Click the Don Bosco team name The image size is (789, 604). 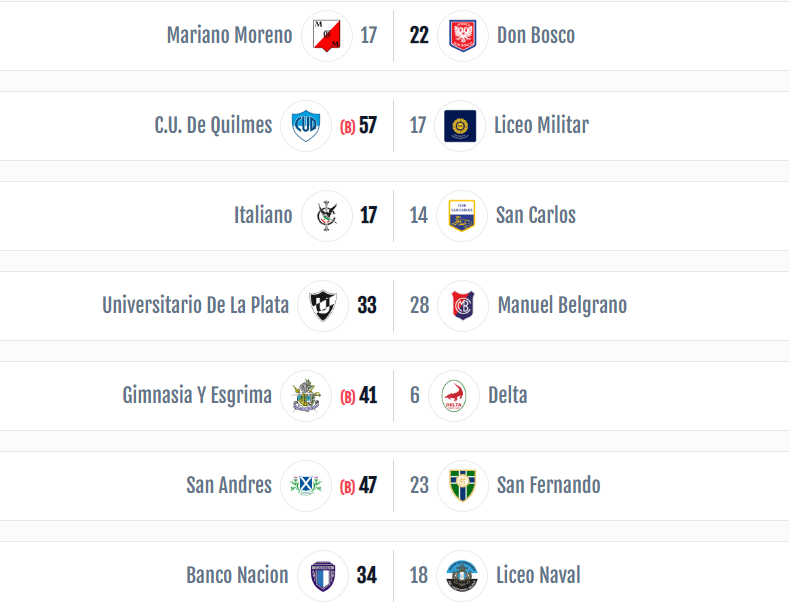coord(536,36)
